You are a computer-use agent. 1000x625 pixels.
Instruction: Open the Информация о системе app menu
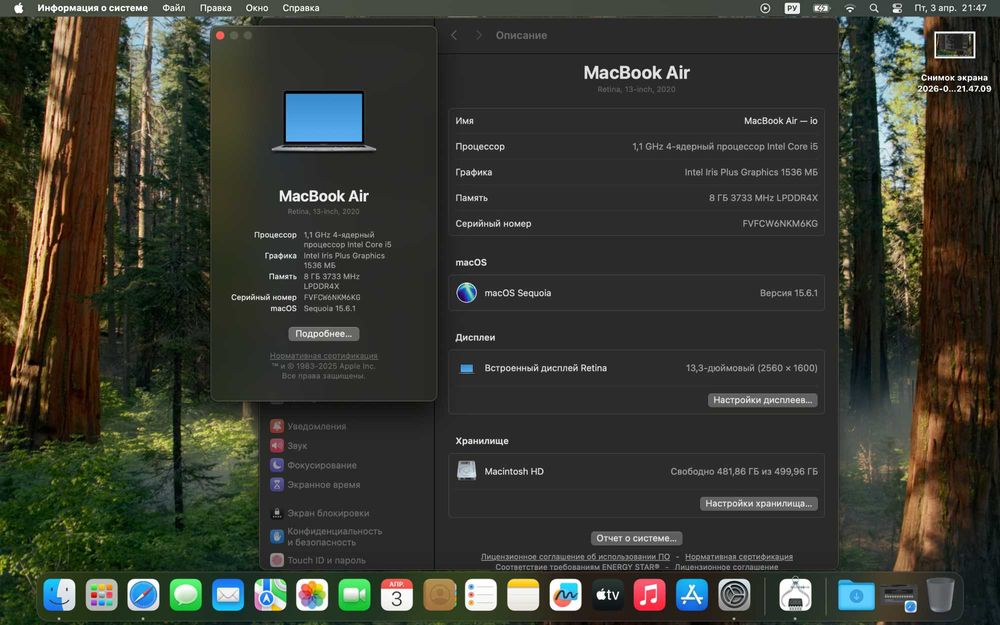point(92,8)
